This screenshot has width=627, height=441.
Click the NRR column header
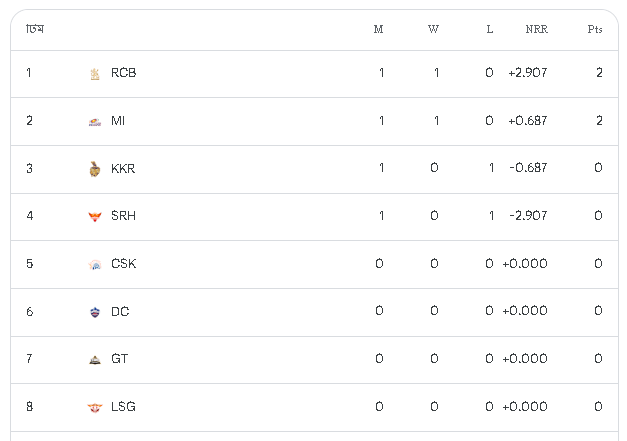[x=536, y=29]
